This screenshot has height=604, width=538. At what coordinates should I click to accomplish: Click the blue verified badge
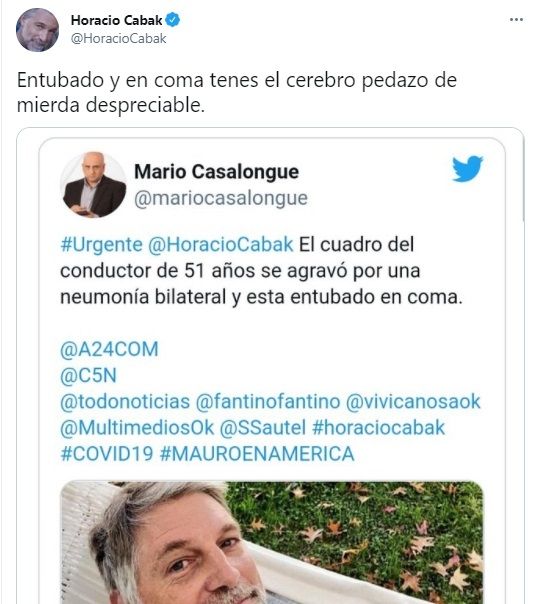click(173, 20)
